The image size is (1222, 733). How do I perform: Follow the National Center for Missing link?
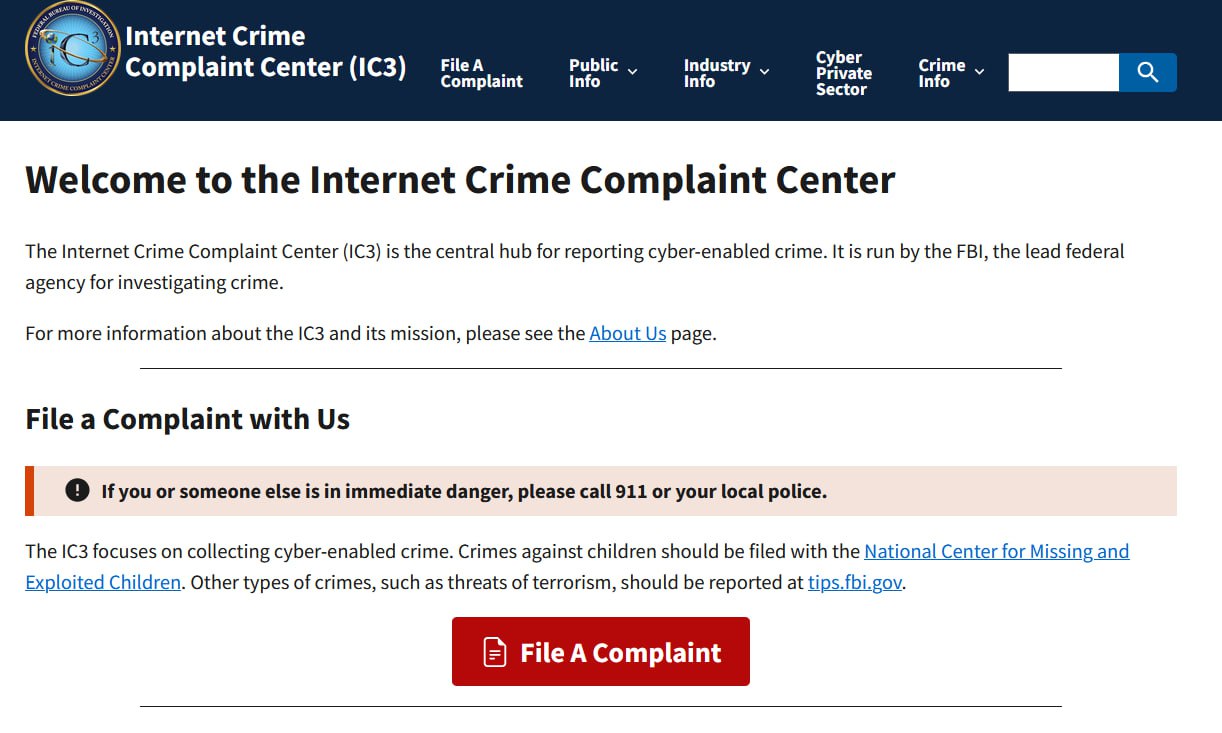coord(996,552)
